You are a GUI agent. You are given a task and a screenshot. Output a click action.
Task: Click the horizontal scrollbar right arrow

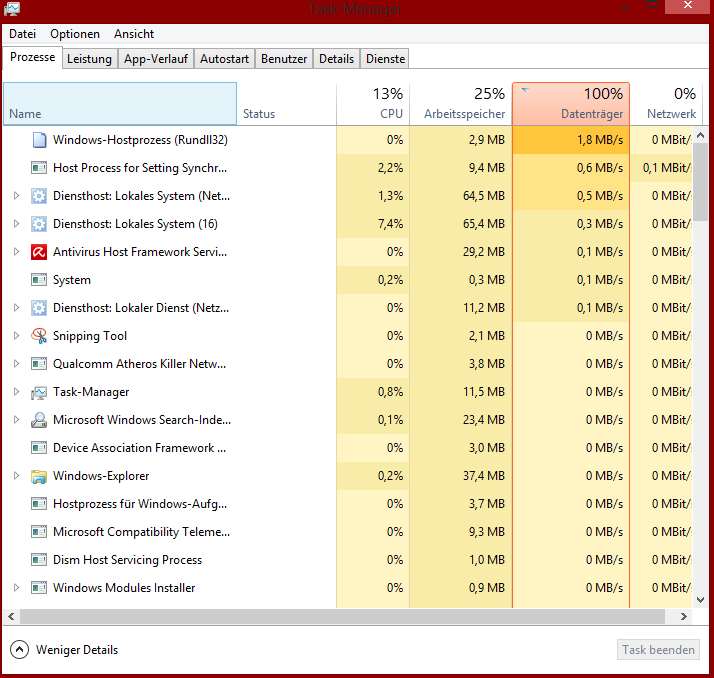click(683, 617)
